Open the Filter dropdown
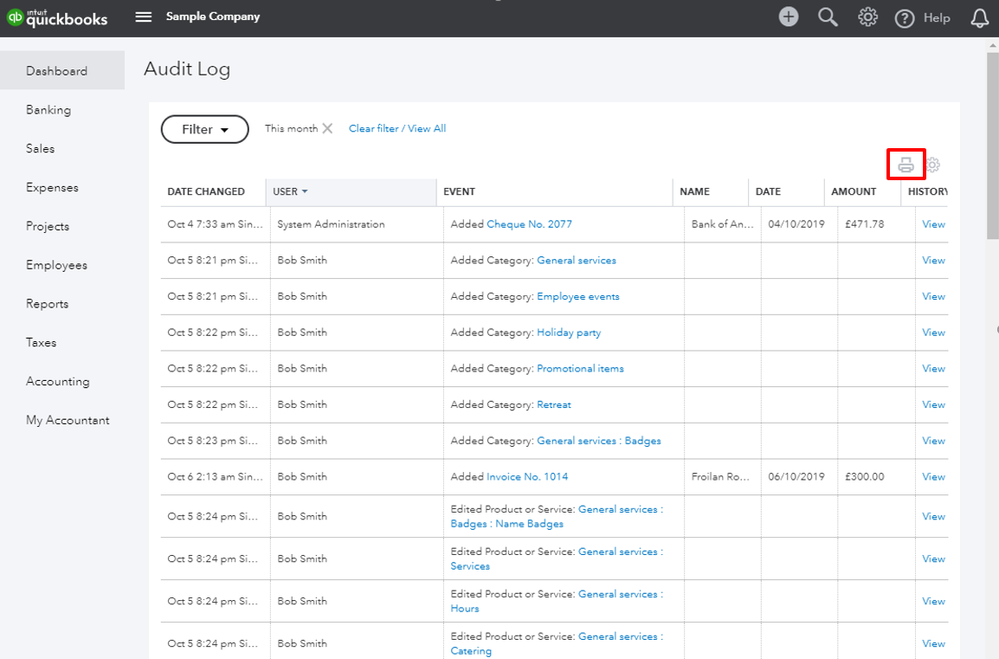The width and height of the screenshot is (999, 659). [x=205, y=129]
